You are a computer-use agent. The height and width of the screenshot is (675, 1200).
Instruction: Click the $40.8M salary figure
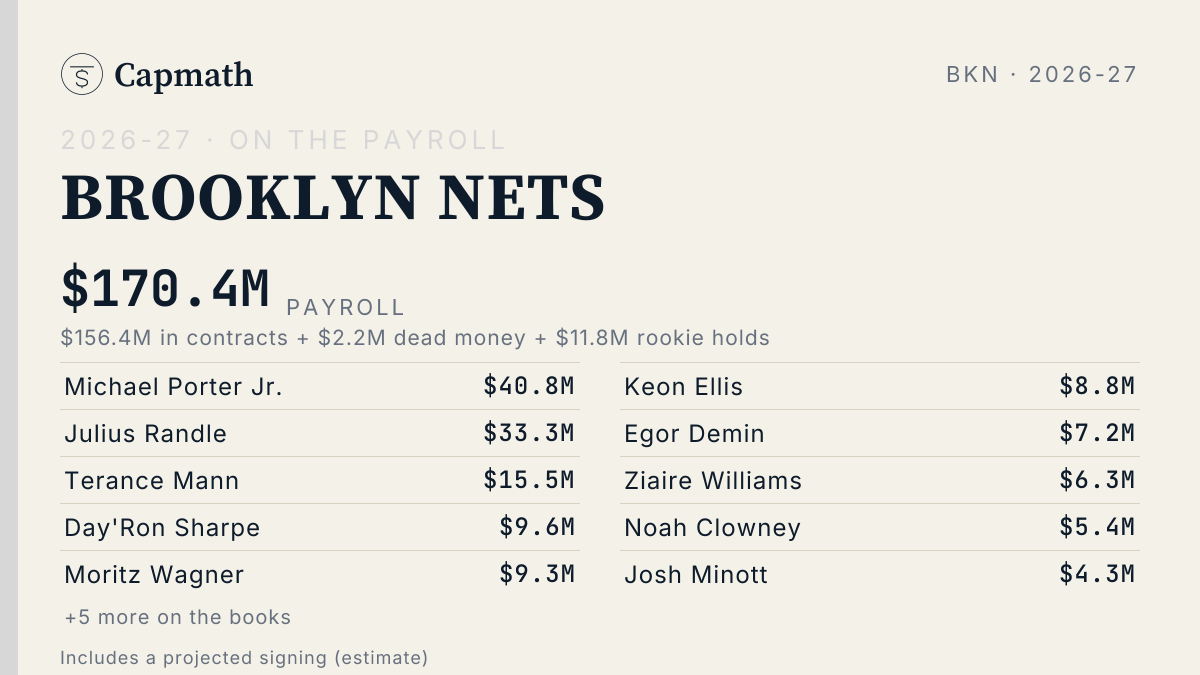(529, 386)
